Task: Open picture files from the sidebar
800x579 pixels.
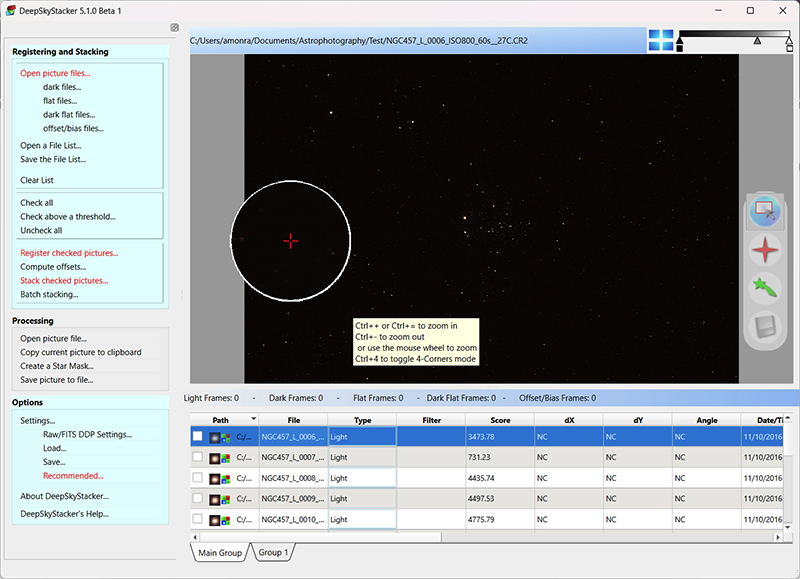Action: [54, 73]
